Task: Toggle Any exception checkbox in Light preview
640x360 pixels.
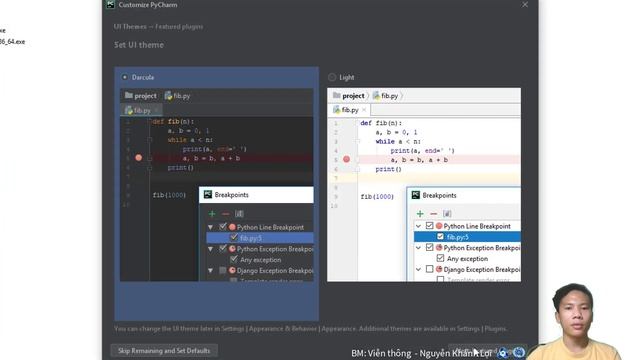Action: 440,258
